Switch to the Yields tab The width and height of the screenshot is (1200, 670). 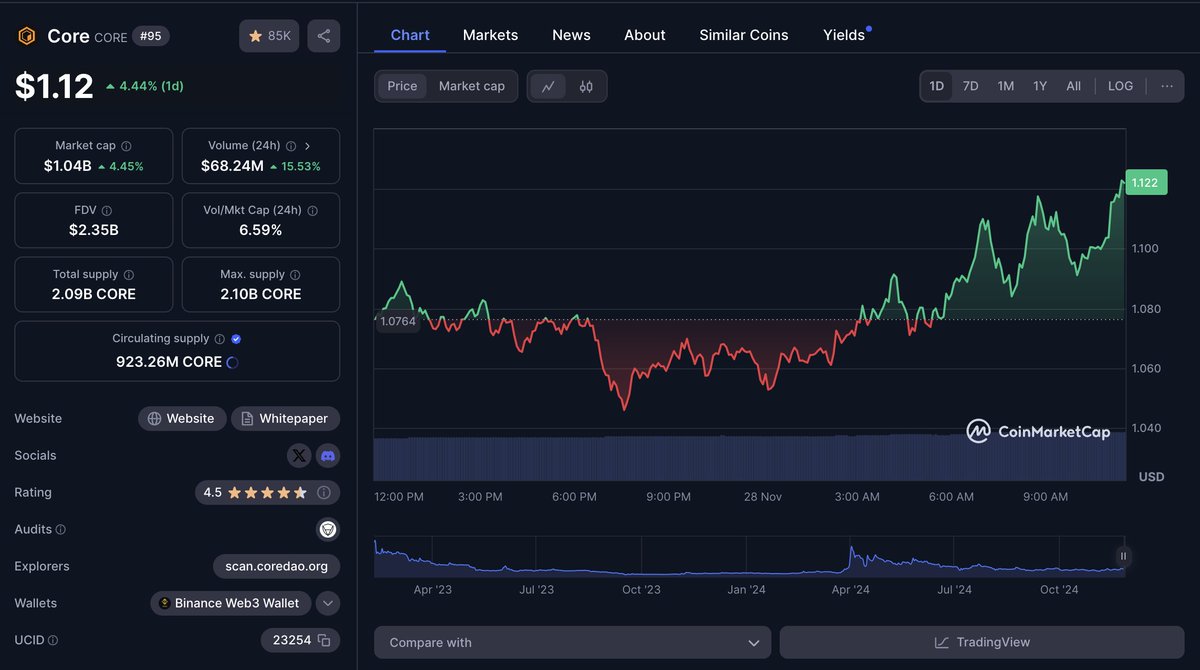(844, 35)
